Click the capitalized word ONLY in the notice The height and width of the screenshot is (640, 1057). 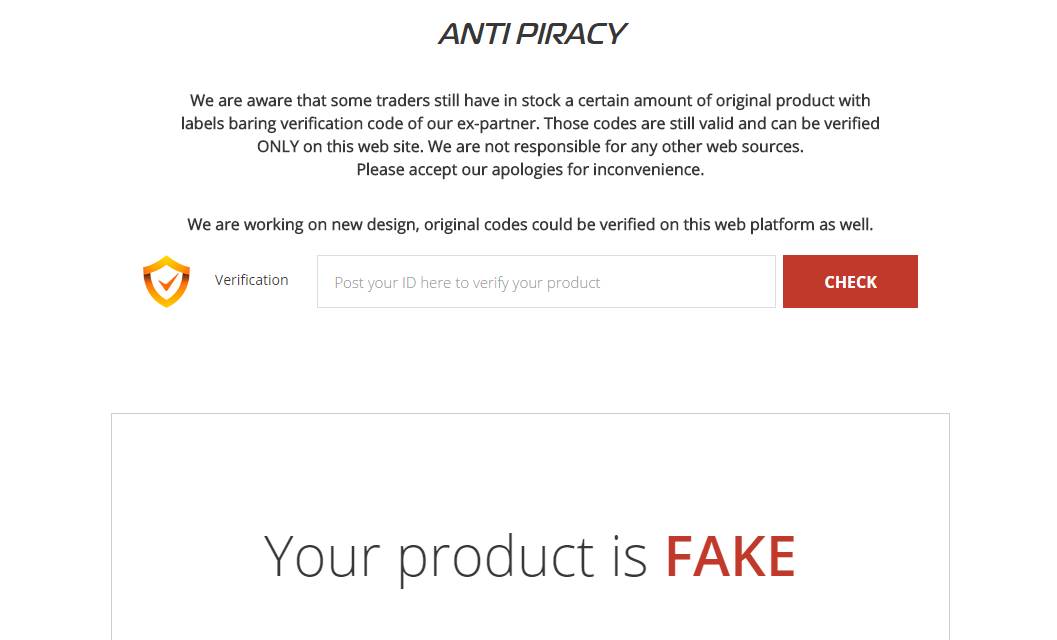(x=278, y=146)
